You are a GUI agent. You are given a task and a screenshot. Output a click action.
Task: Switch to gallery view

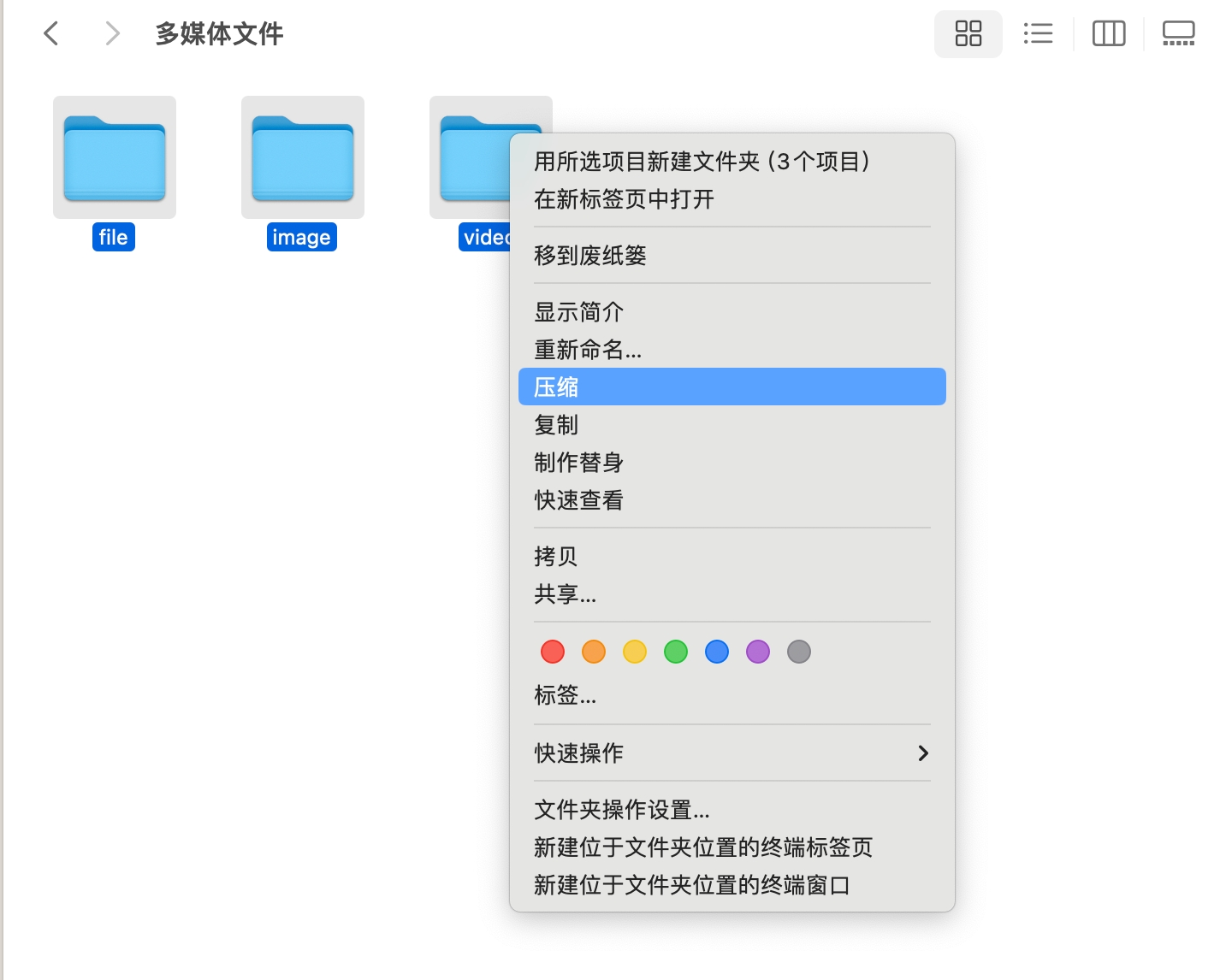coord(1178,34)
